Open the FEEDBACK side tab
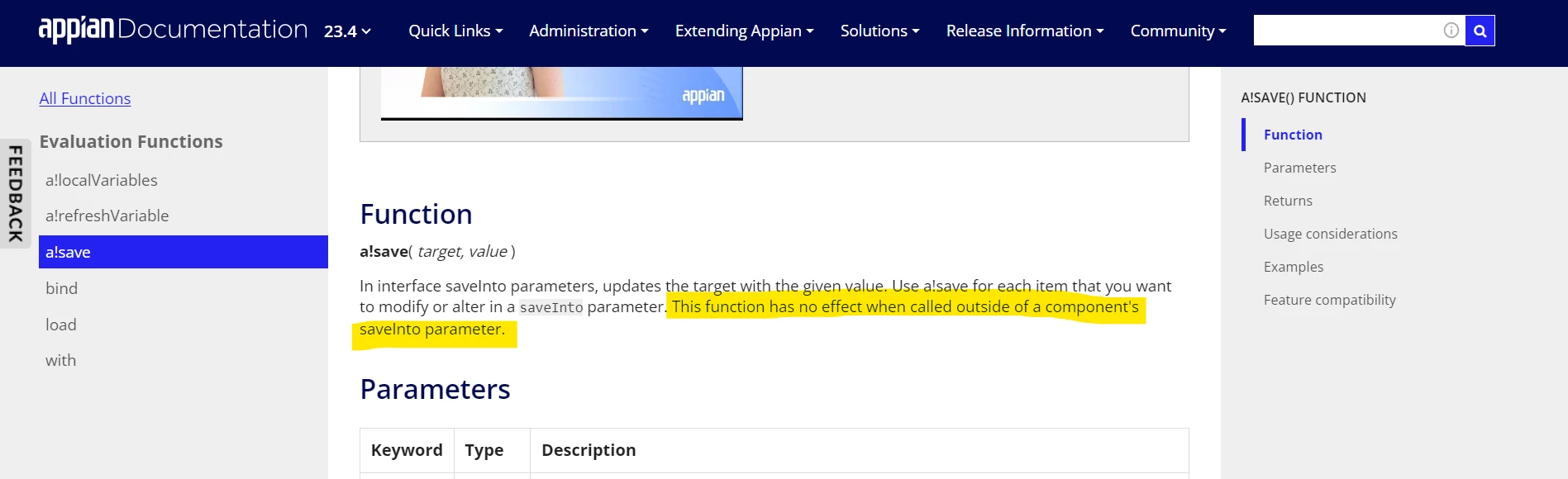The image size is (1568, 479). pyautogui.click(x=16, y=193)
